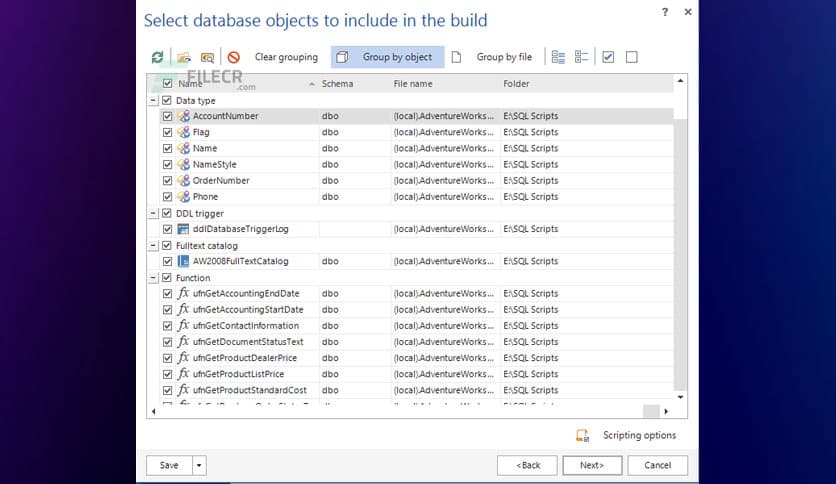Click the horizontal scrollbar right arrow
836x484 pixels.
click(x=666, y=411)
